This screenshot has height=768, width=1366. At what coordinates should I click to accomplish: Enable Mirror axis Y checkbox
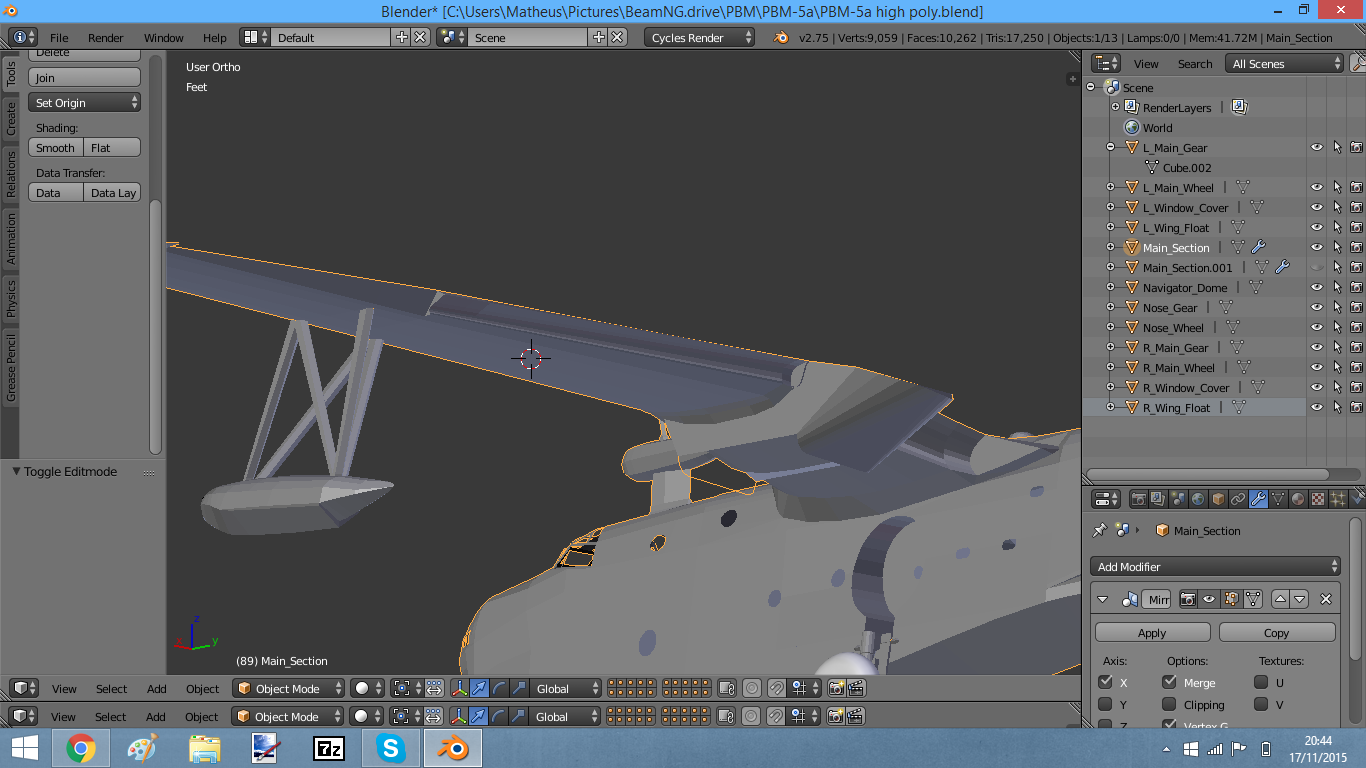(1105, 704)
